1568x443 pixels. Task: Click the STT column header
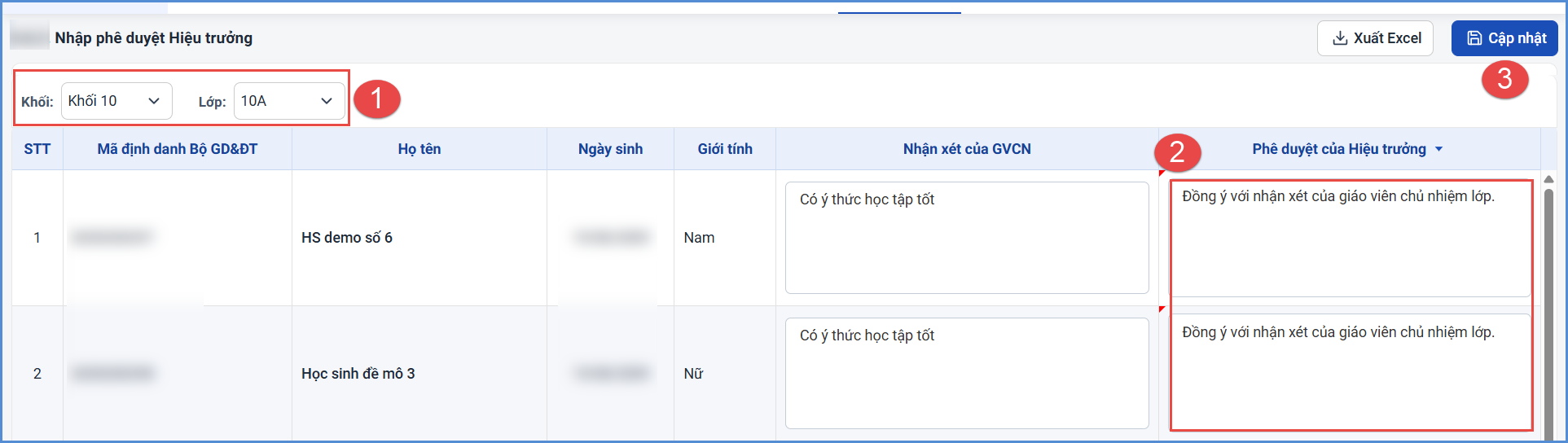tap(37, 149)
